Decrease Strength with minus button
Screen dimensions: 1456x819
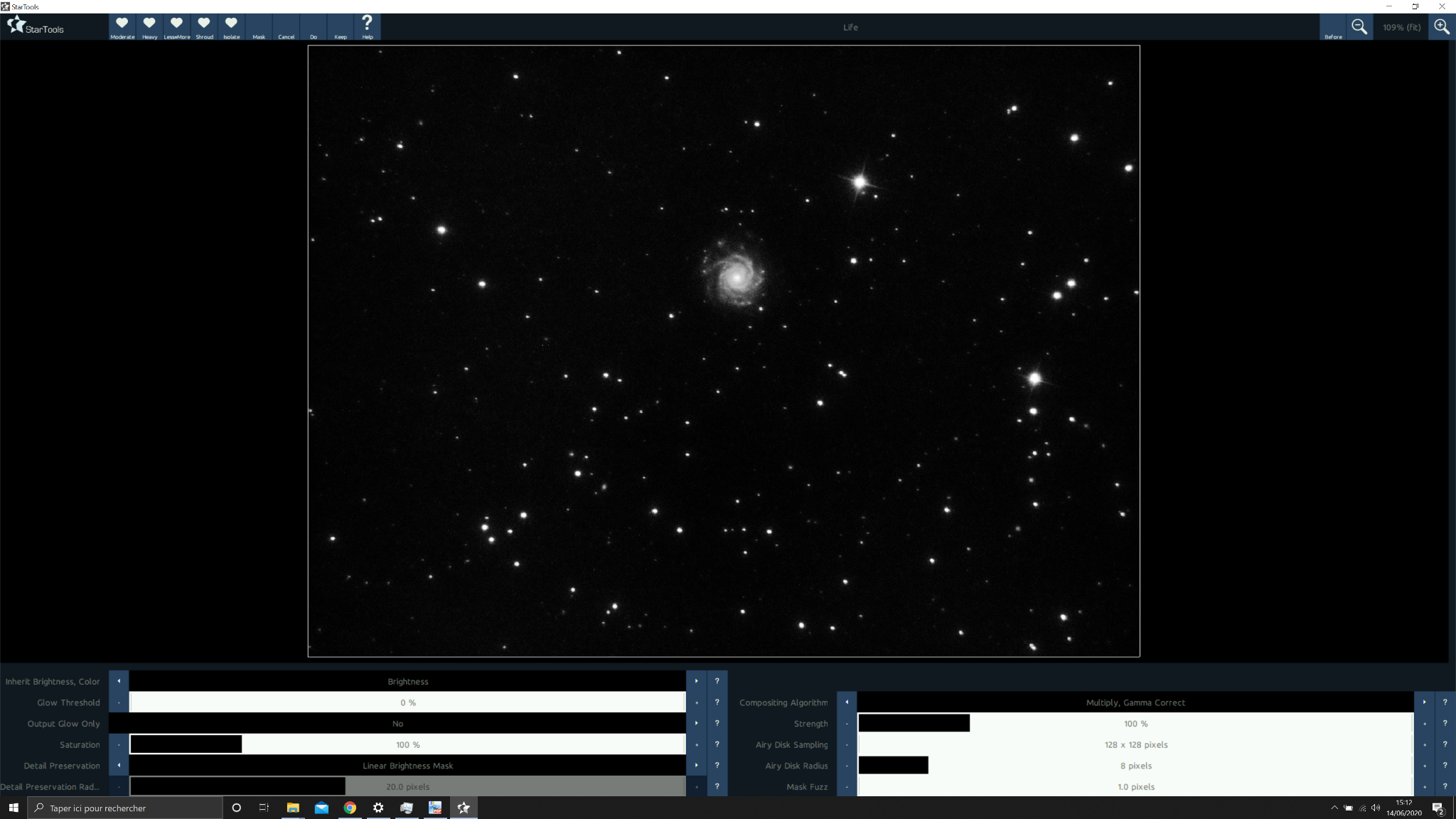click(847, 723)
